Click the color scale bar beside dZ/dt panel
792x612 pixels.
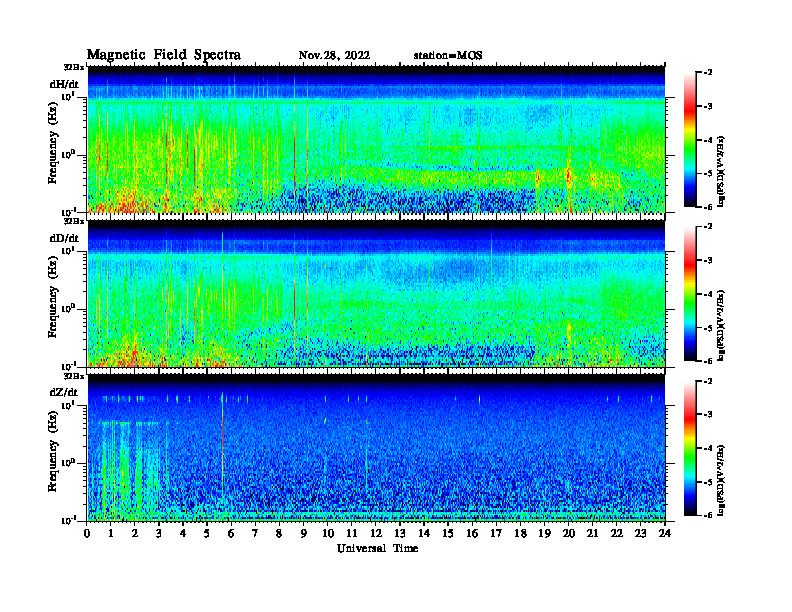(x=690, y=448)
